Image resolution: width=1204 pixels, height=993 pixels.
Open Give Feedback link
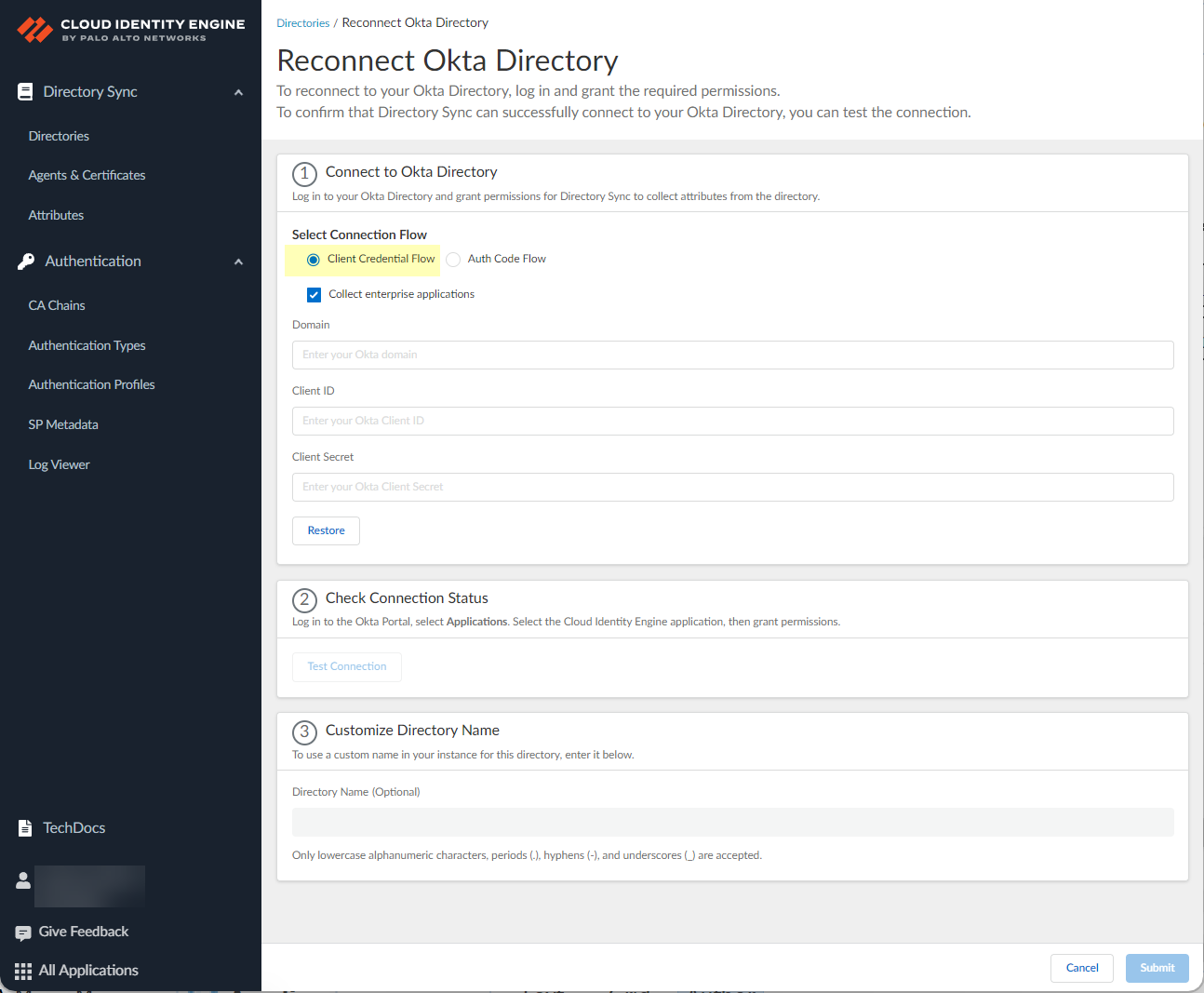coord(84,932)
